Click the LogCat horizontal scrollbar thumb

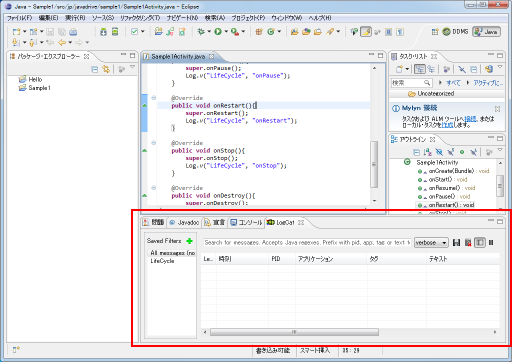(x=294, y=332)
